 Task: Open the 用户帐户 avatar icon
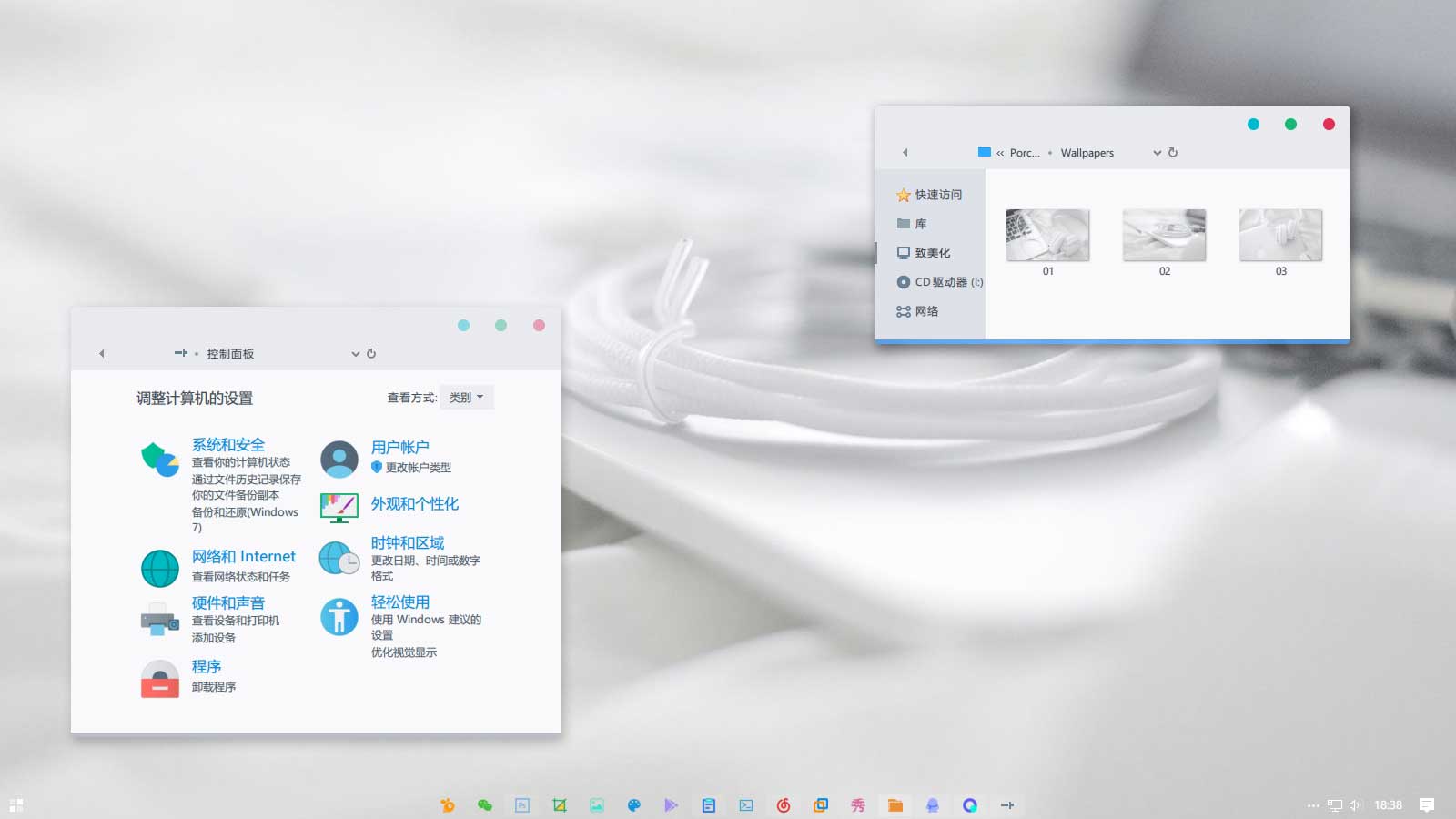(339, 460)
